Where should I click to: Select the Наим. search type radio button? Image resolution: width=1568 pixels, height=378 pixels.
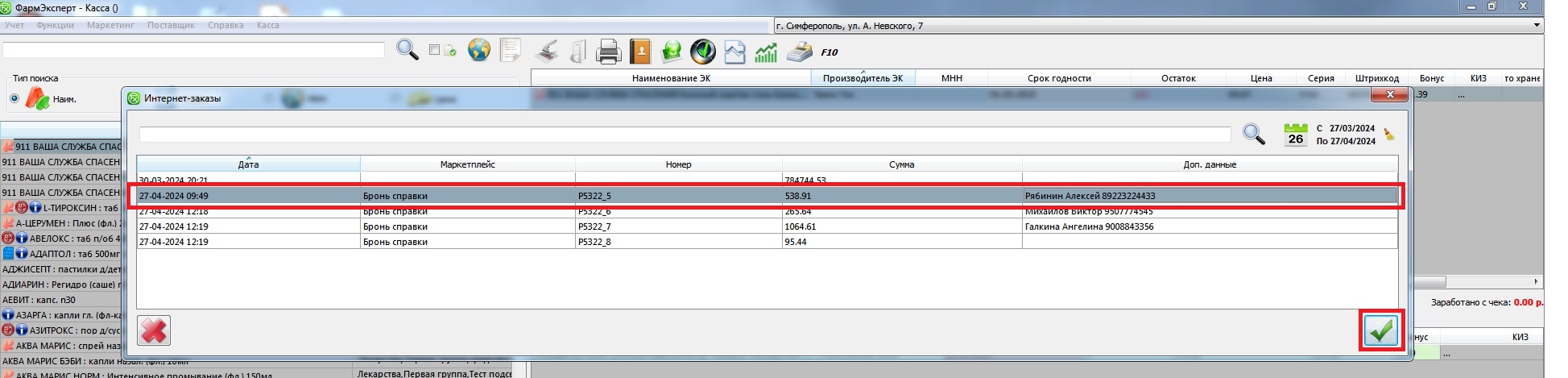pyautogui.click(x=14, y=98)
